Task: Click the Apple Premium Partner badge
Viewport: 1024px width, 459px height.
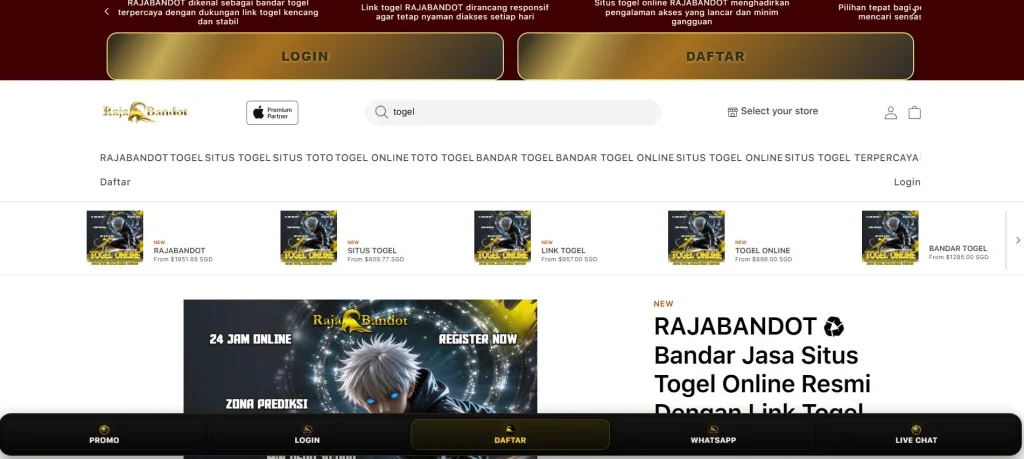Action: pos(272,112)
